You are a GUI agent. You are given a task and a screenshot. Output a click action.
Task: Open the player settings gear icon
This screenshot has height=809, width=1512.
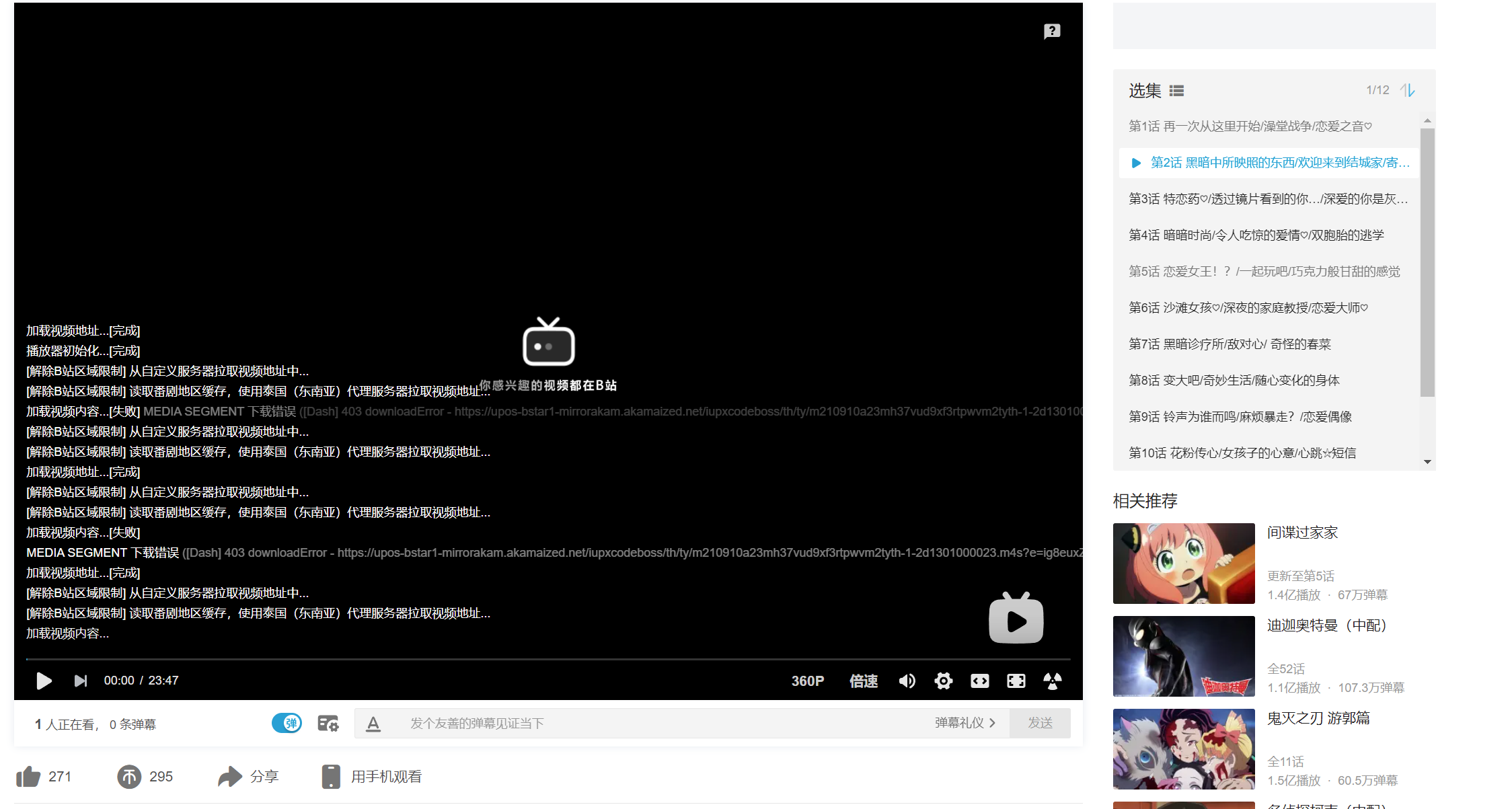tap(944, 681)
